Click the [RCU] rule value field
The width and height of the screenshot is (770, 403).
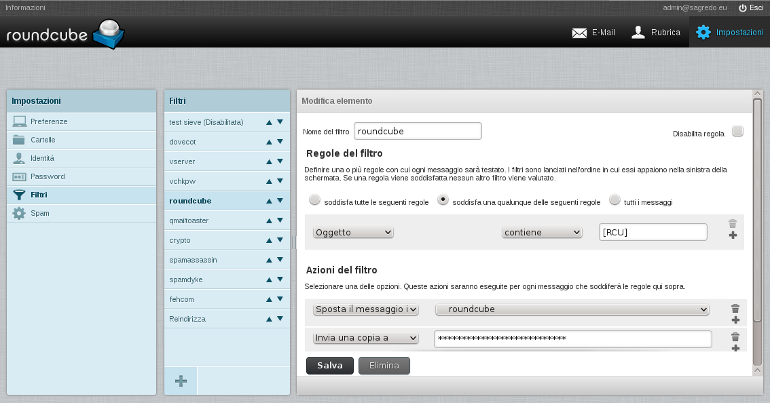653,232
